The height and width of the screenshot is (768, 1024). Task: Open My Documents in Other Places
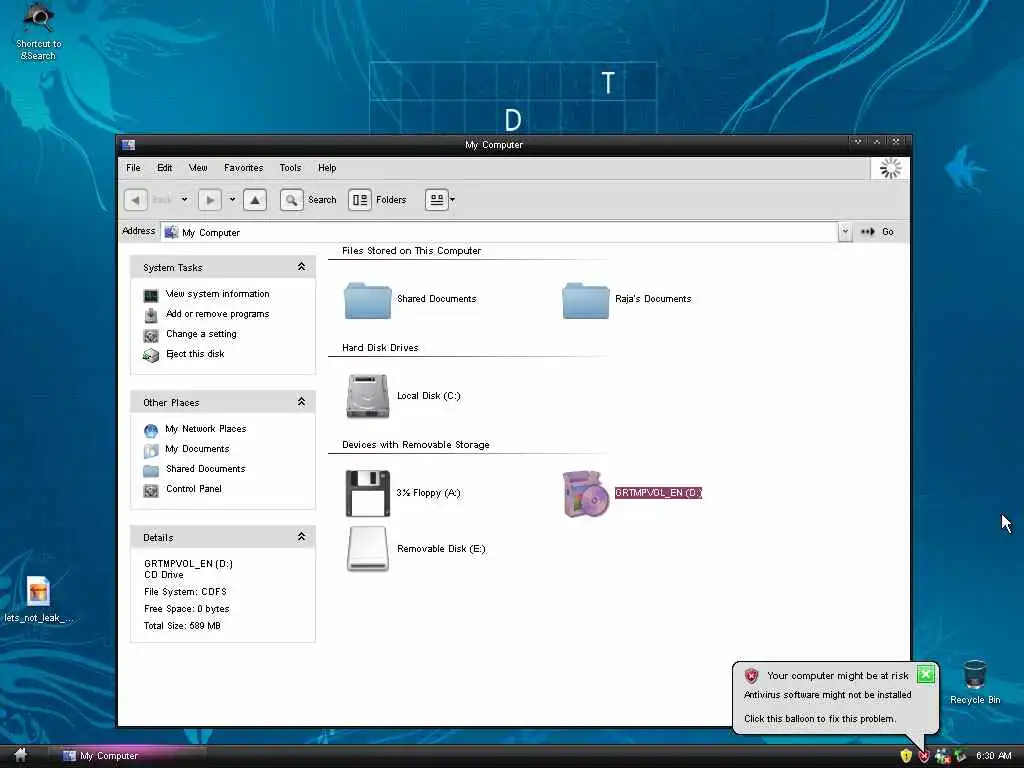(197, 449)
